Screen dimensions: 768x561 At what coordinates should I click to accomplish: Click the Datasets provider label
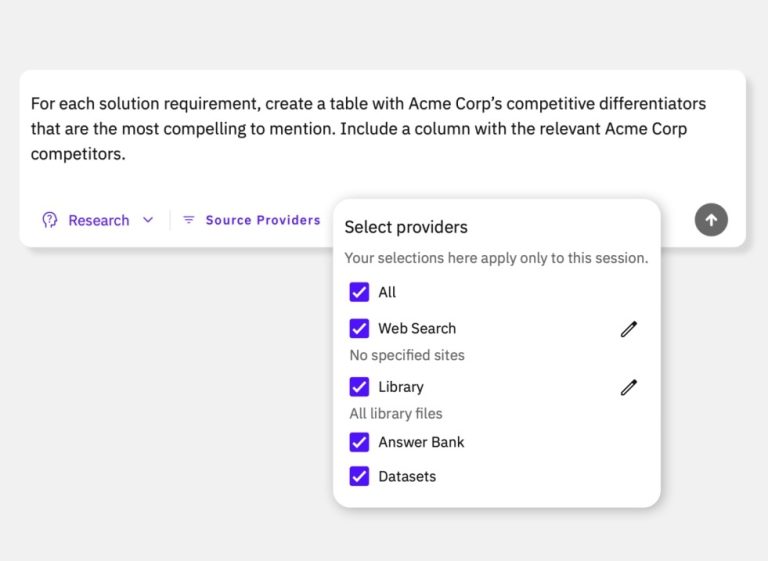pos(407,476)
